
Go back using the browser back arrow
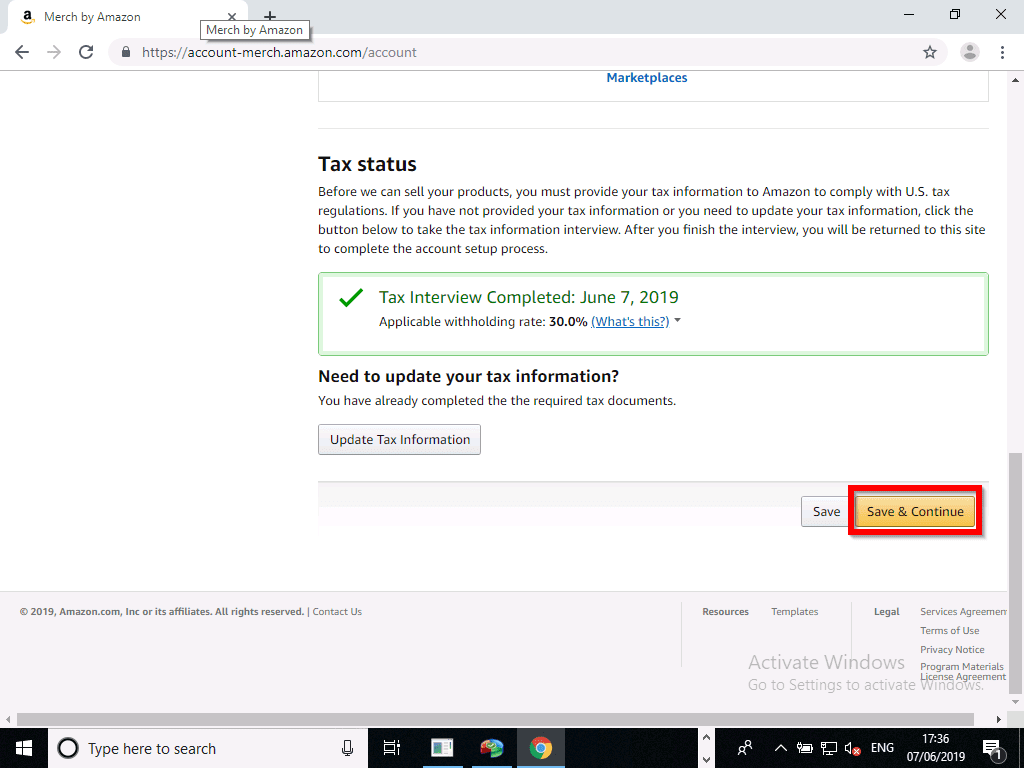click(22, 52)
